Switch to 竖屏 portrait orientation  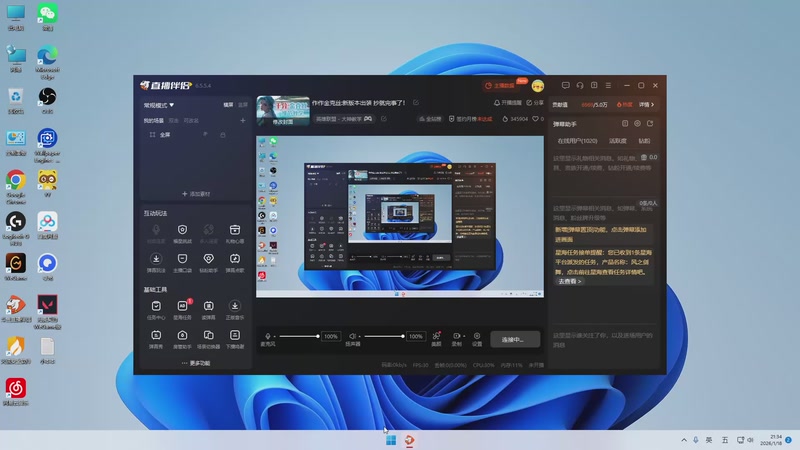pos(243,105)
